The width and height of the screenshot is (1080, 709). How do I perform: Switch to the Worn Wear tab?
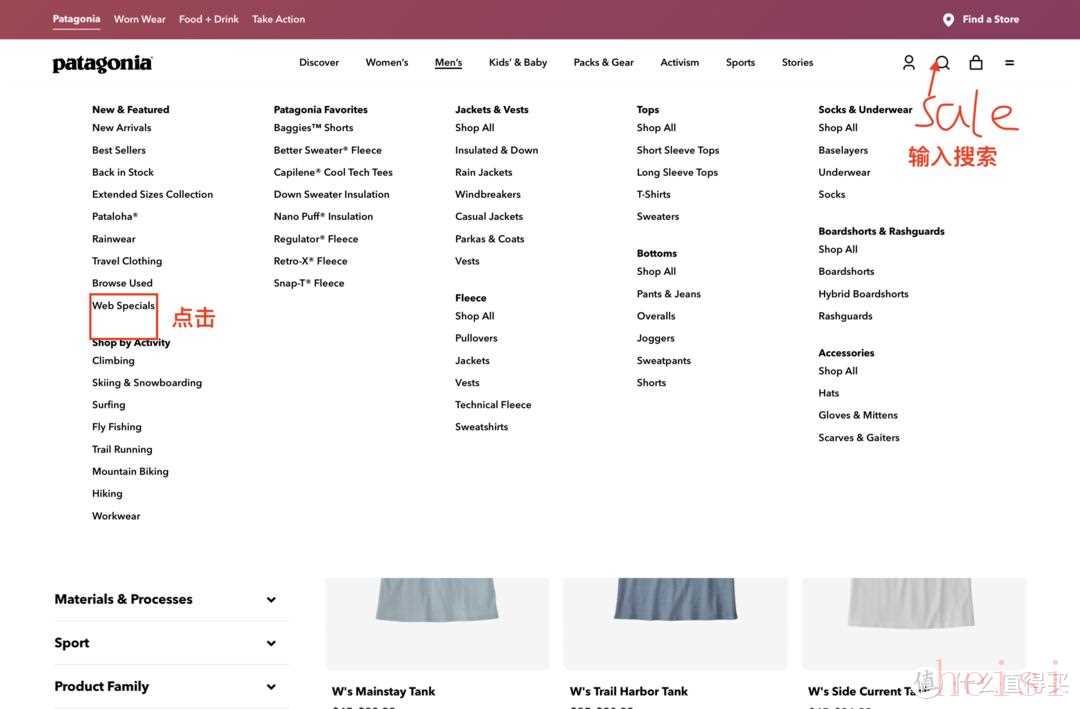(140, 19)
